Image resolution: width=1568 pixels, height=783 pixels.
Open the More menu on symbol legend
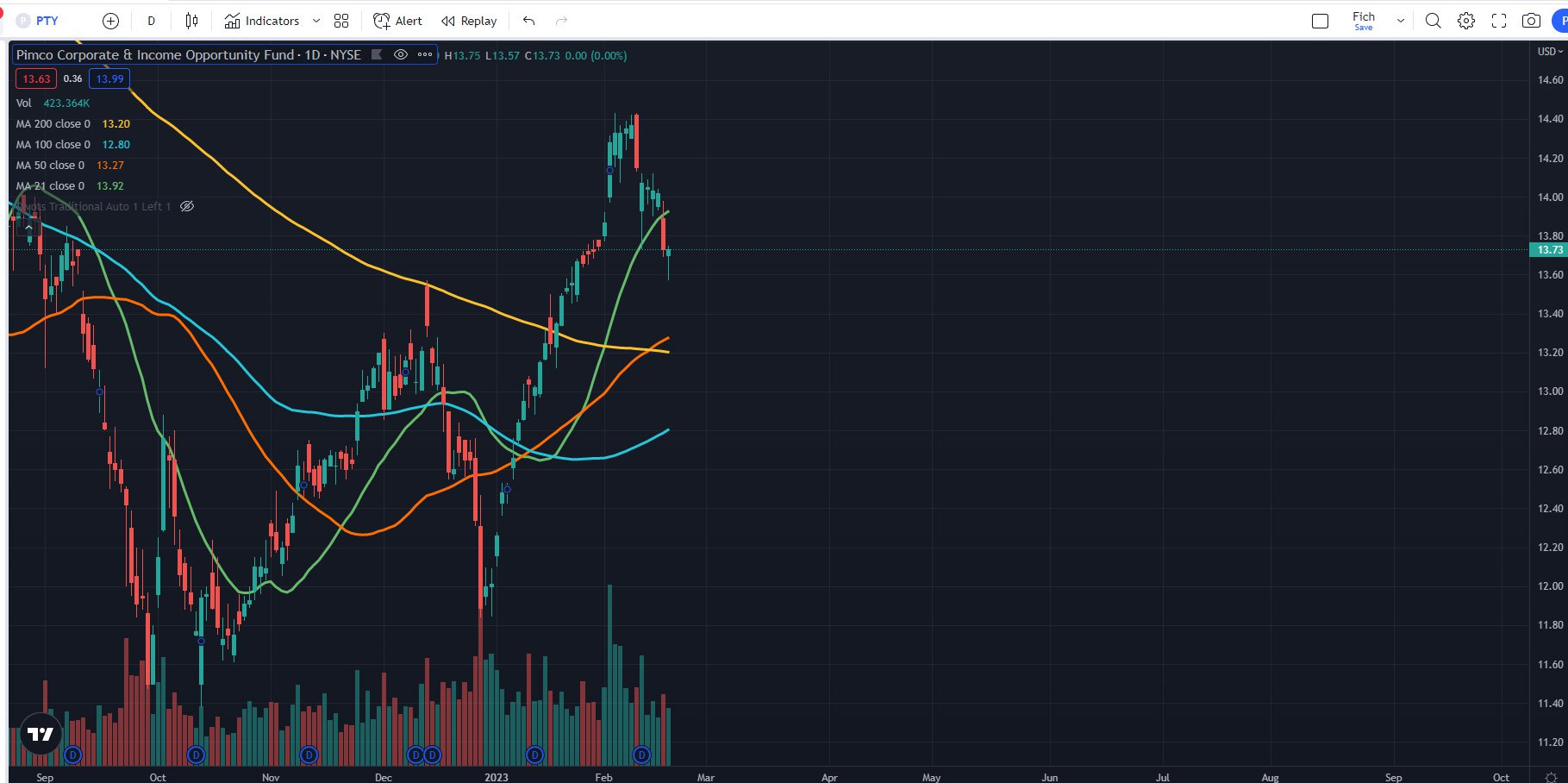coord(425,54)
